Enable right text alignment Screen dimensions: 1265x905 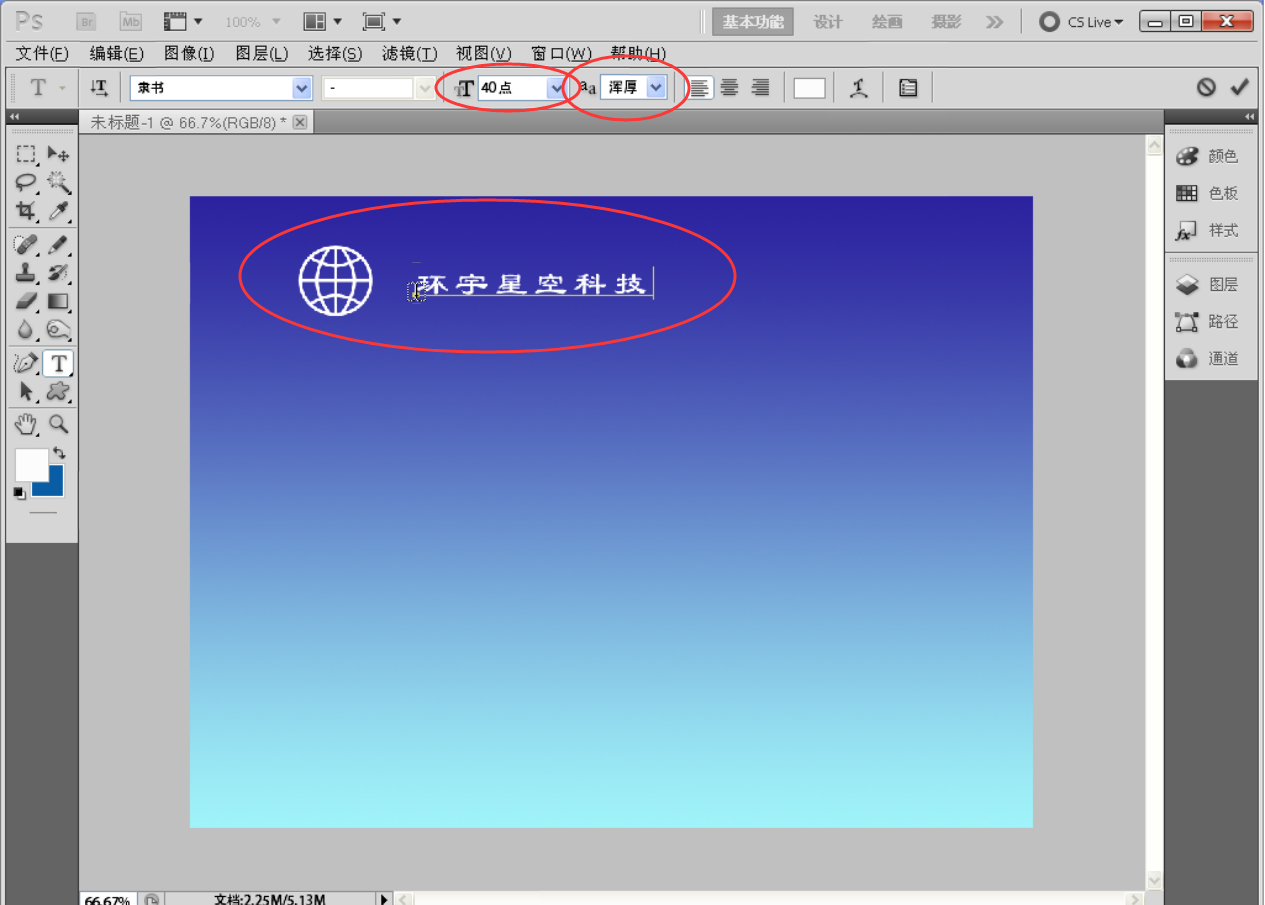click(x=761, y=88)
